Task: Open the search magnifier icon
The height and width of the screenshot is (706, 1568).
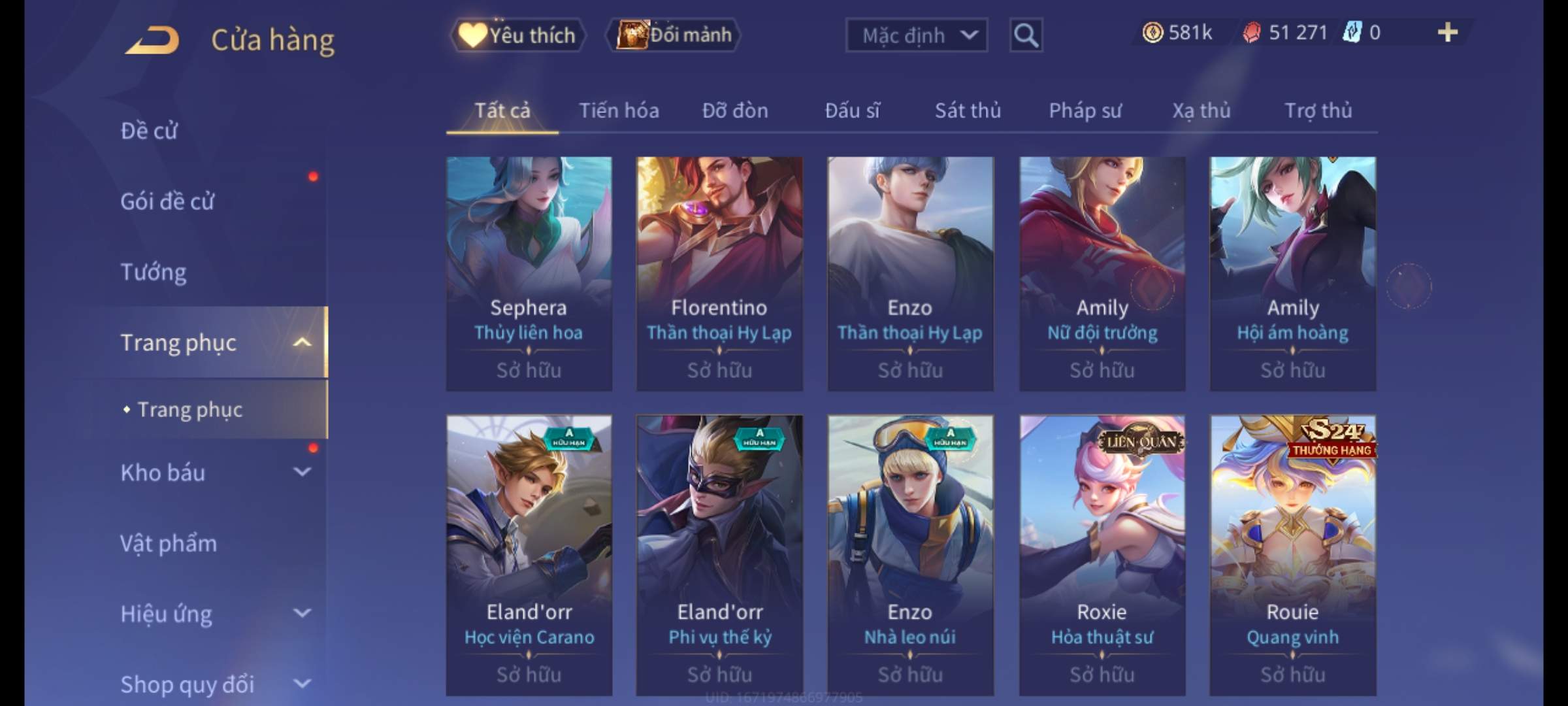Action: 1026,35
